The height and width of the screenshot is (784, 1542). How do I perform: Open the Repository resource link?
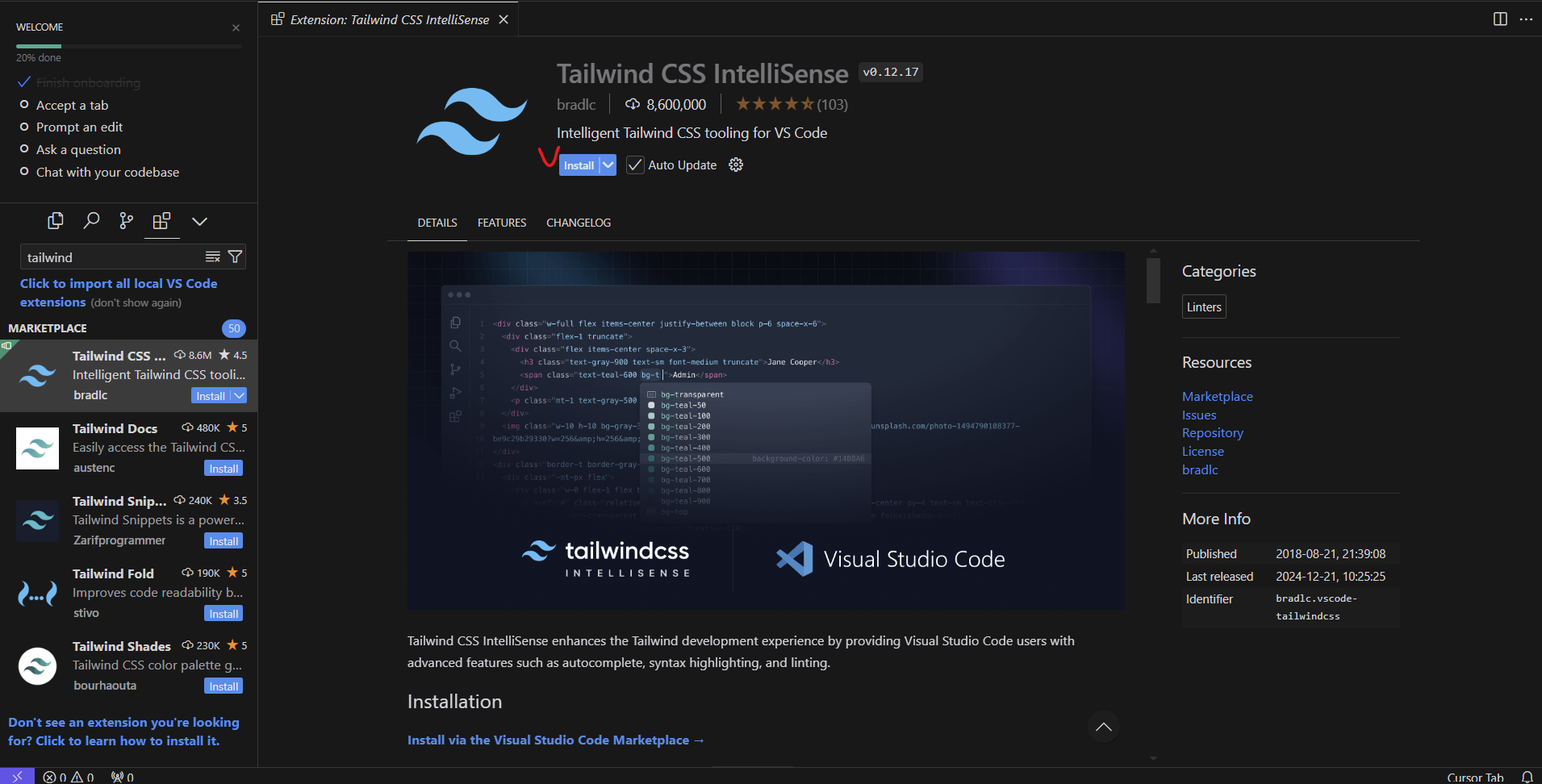pos(1213,433)
